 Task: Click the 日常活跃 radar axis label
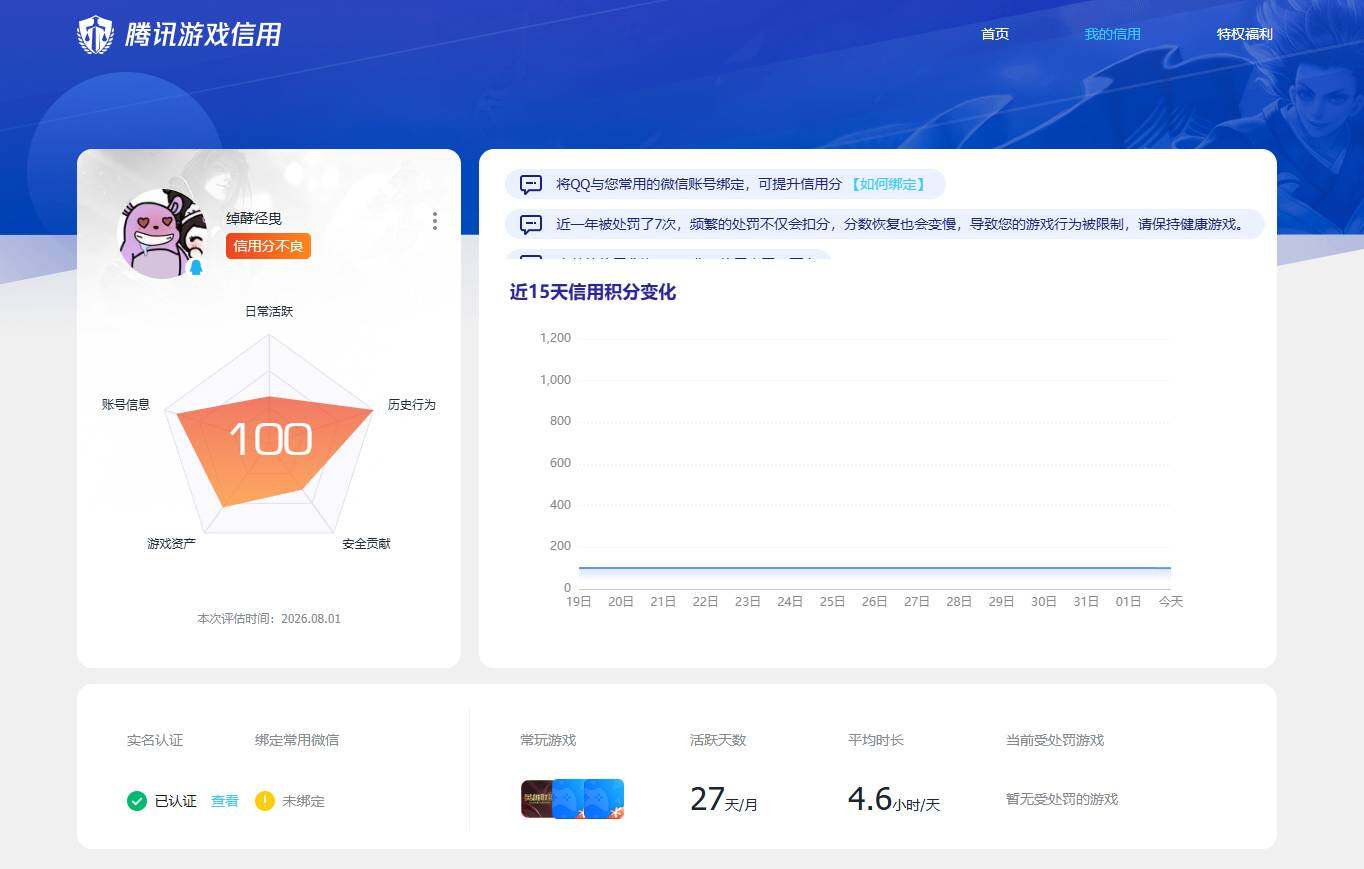coord(269,312)
